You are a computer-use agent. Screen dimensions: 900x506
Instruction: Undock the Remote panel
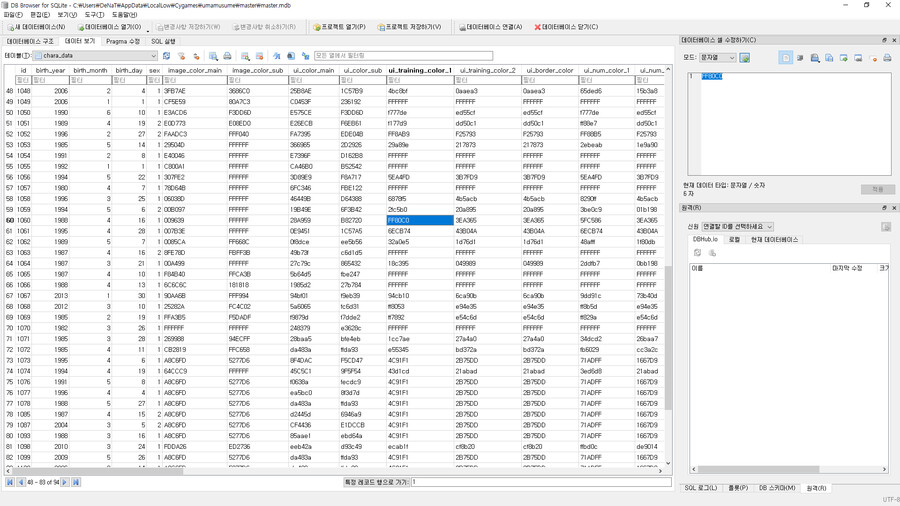pyautogui.click(x=885, y=208)
